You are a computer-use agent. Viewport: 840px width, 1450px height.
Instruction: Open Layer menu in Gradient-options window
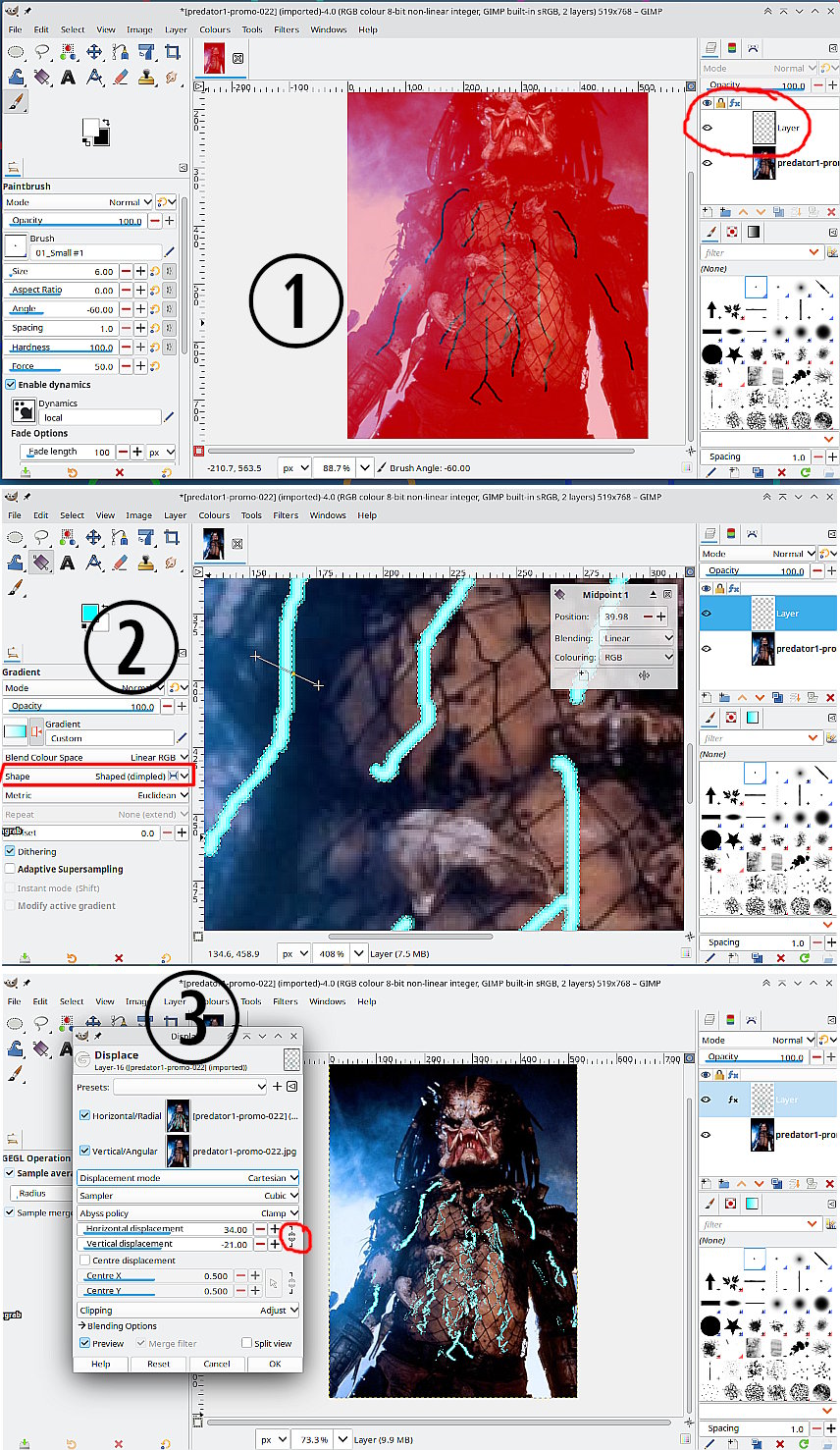176,515
